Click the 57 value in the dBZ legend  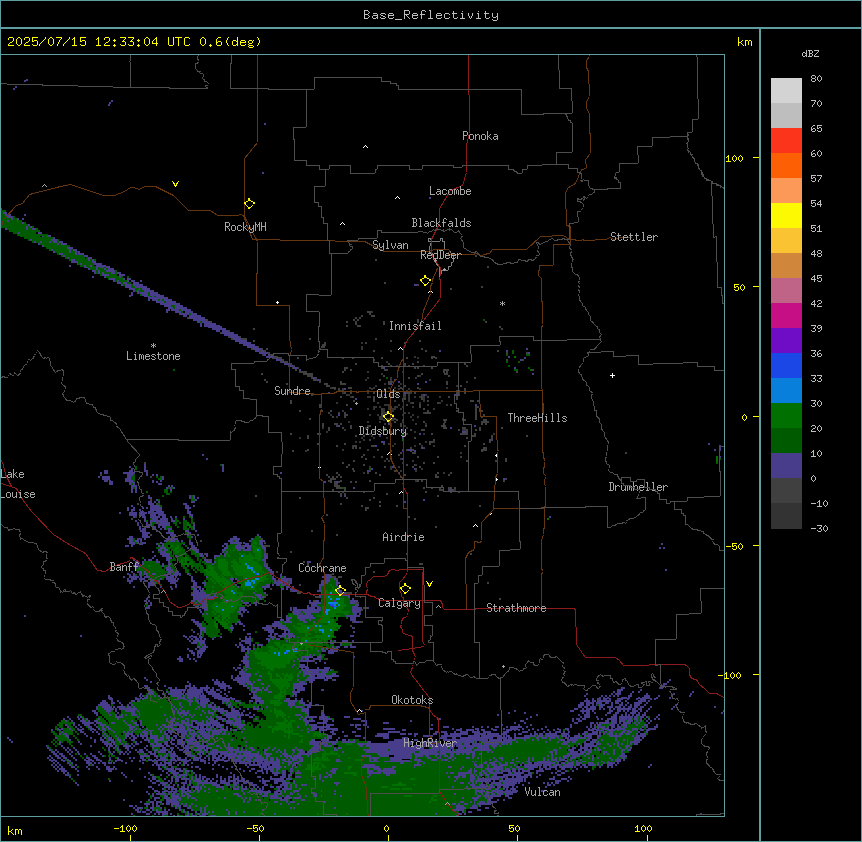pos(816,179)
